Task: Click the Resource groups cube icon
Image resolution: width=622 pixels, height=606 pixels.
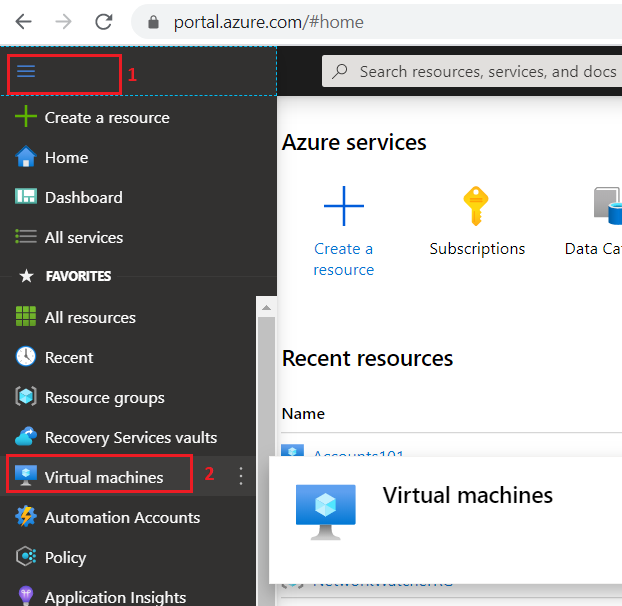Action: tap(26, 396)
